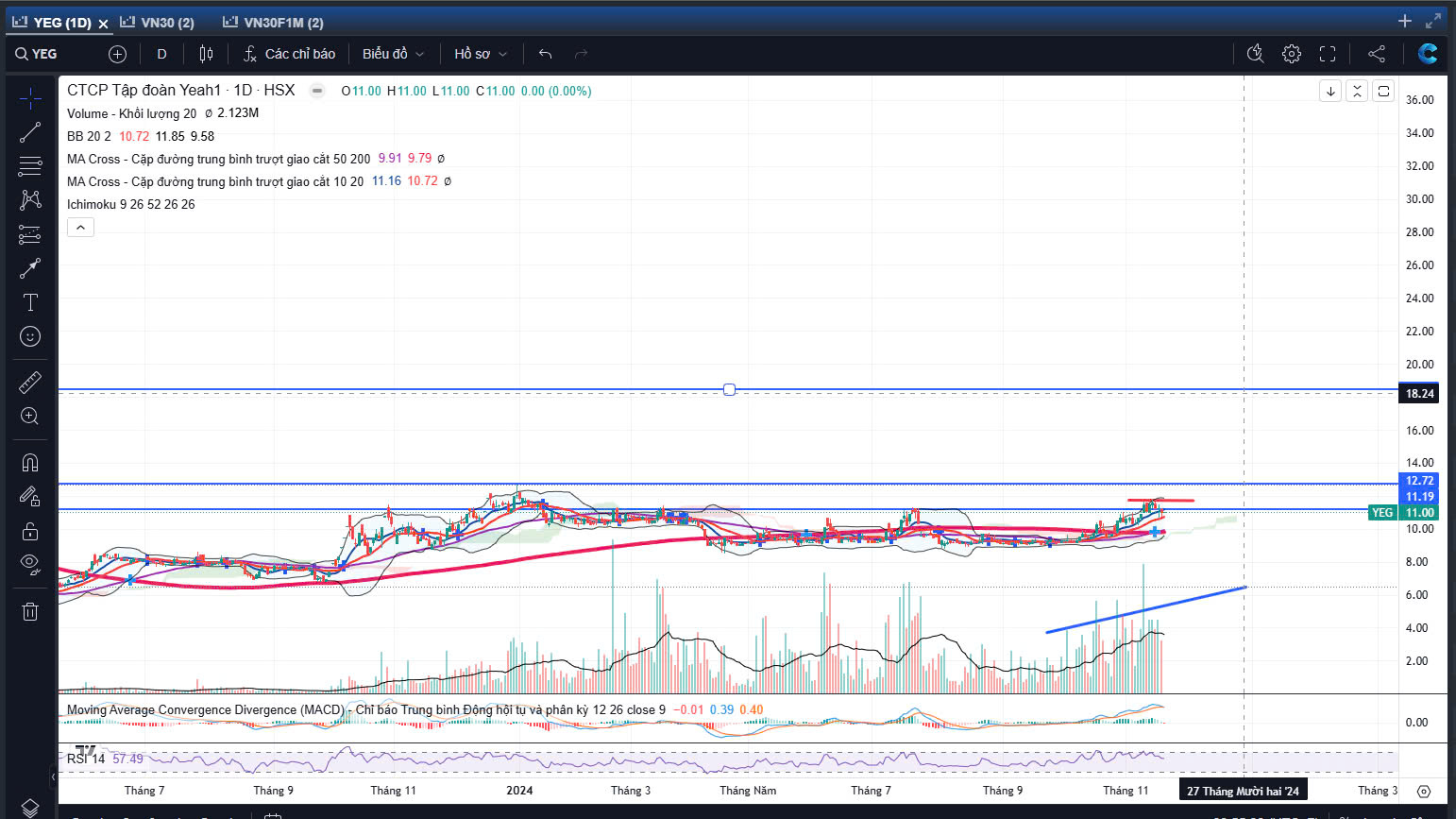Collapse the indicator legend chevron
This screenshot has height=819, width=1456.
80,228
